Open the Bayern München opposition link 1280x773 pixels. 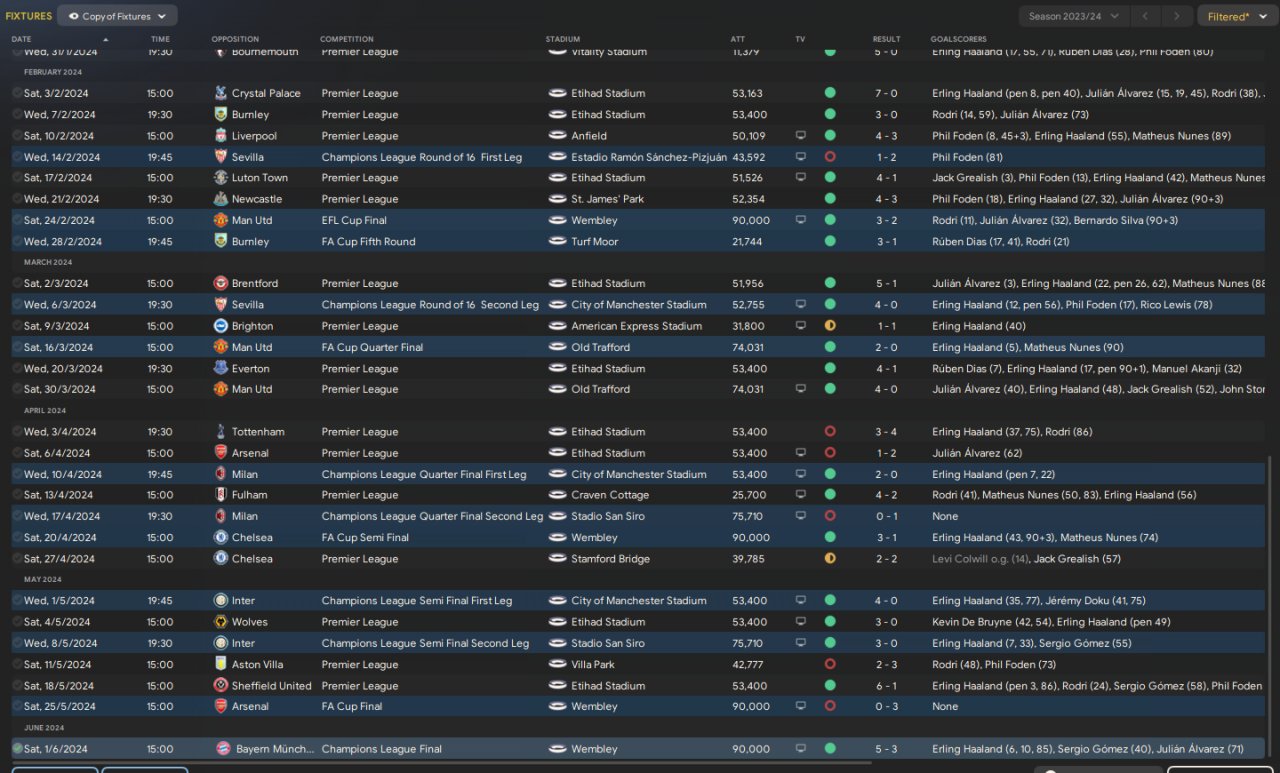[275, 749]
